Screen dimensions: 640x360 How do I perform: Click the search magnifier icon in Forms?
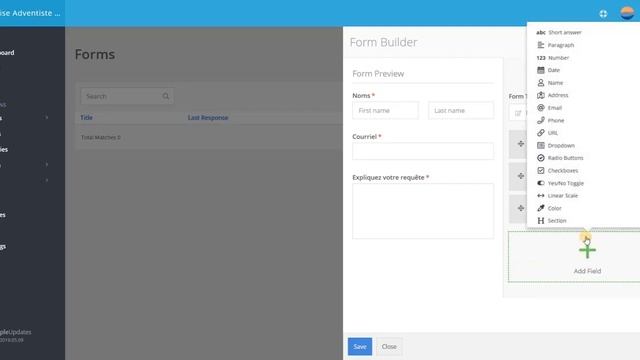click(x=166, y=96)
